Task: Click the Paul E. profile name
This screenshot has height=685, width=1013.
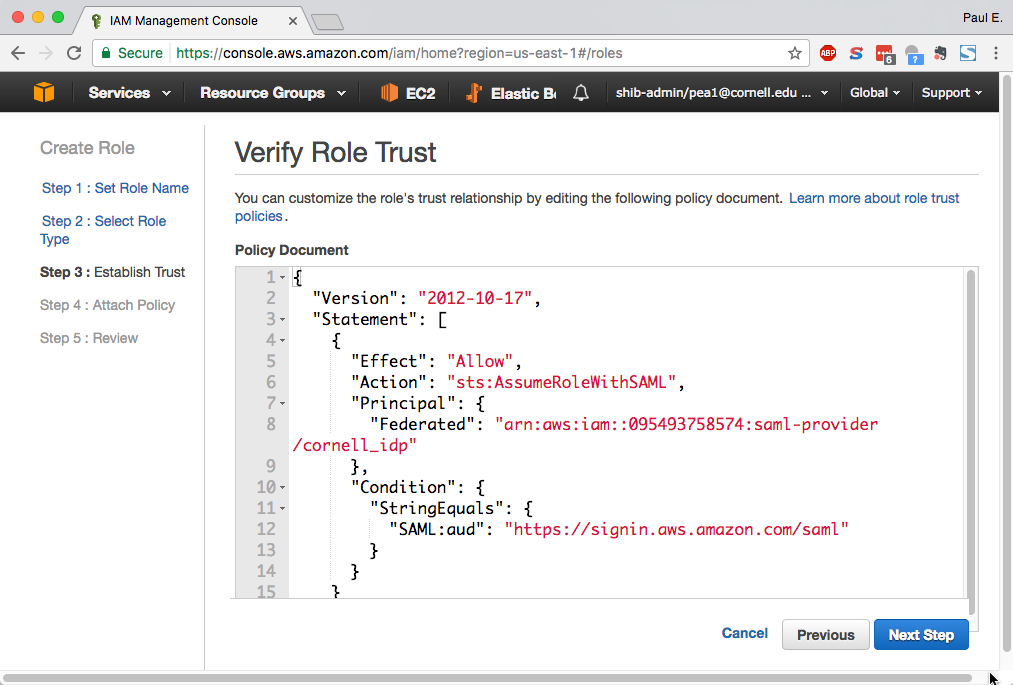Action: (x=982, y=17)
